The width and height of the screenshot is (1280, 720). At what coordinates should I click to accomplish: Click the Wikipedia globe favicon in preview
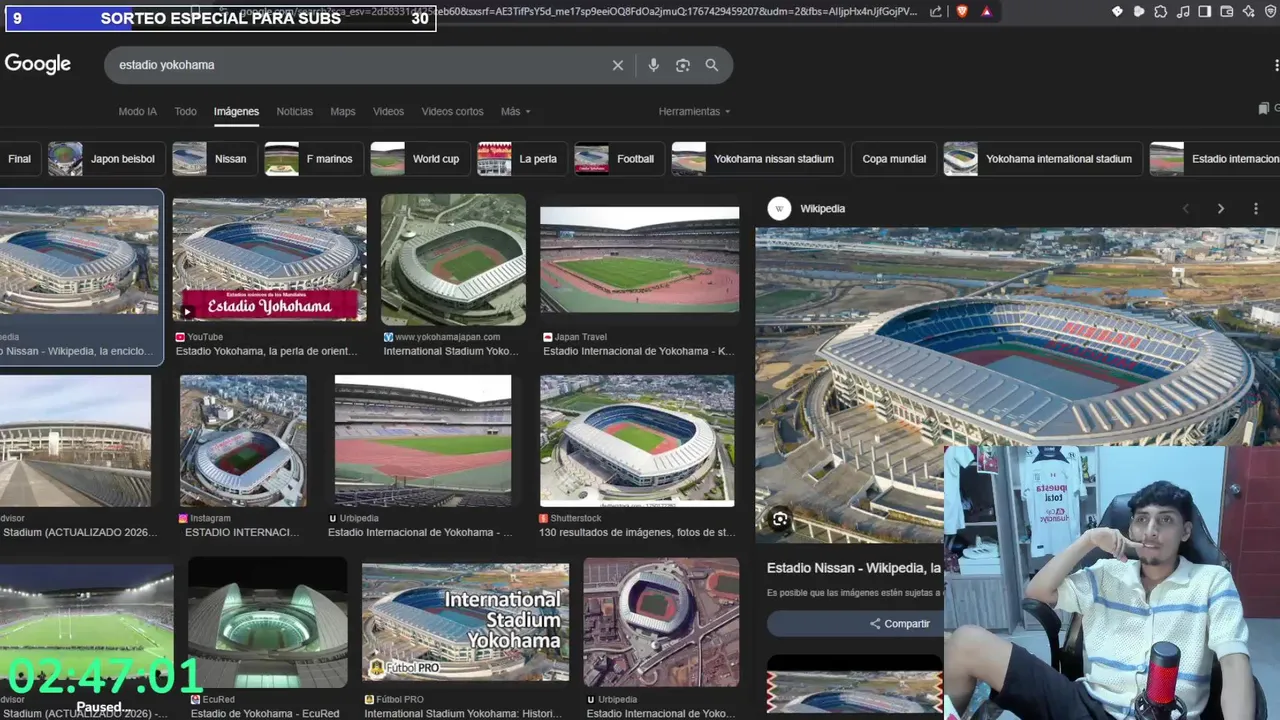click(779, 209)
